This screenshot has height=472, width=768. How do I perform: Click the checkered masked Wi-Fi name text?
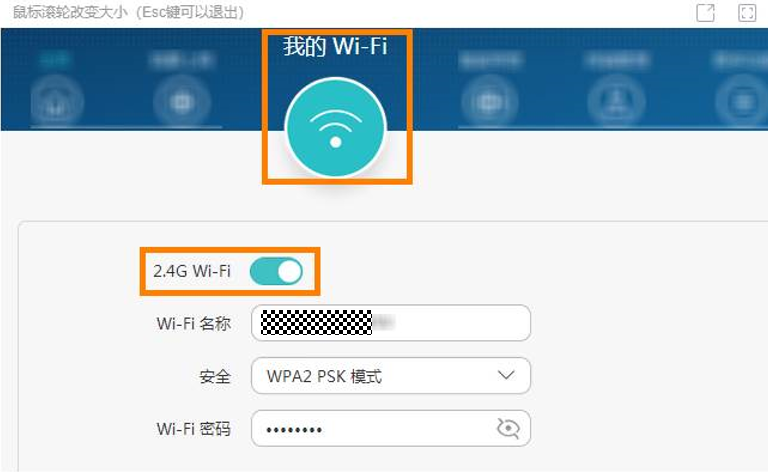(x=316, y=323)
